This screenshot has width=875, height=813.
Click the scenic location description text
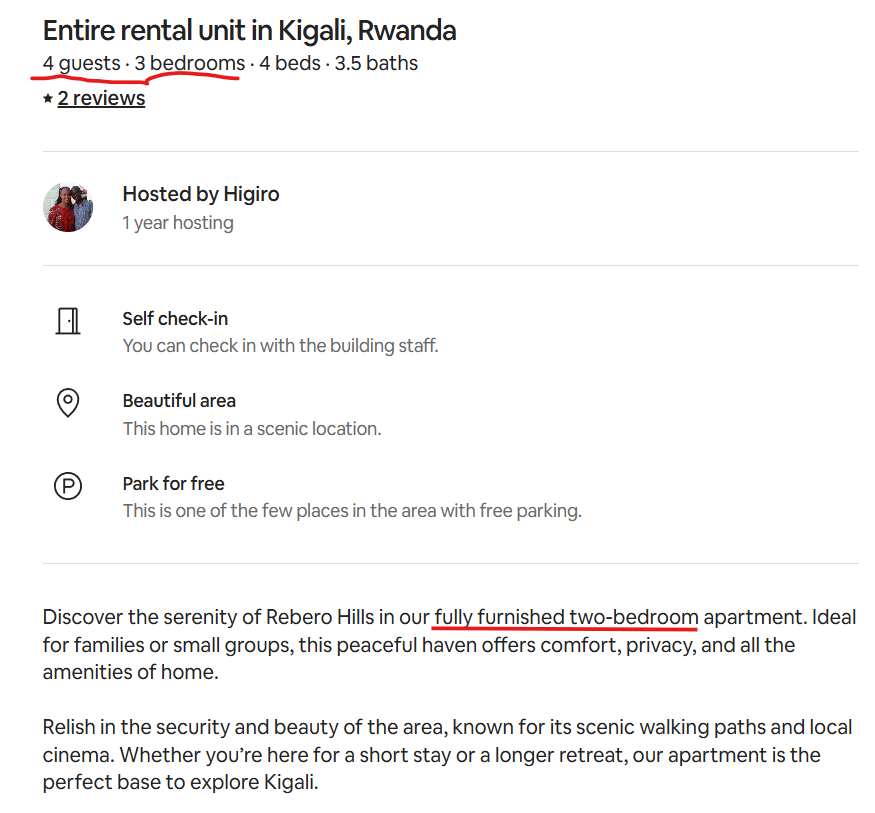tap(252, 429)
